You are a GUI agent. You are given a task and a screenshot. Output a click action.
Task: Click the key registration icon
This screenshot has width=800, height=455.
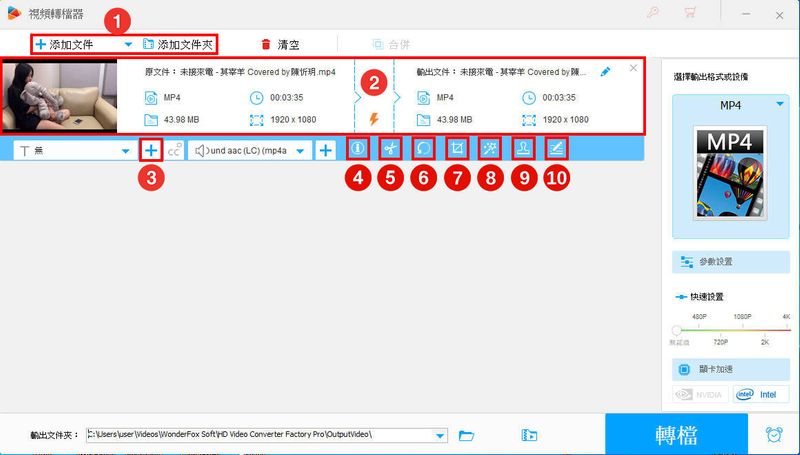click(x=653, y=13)
